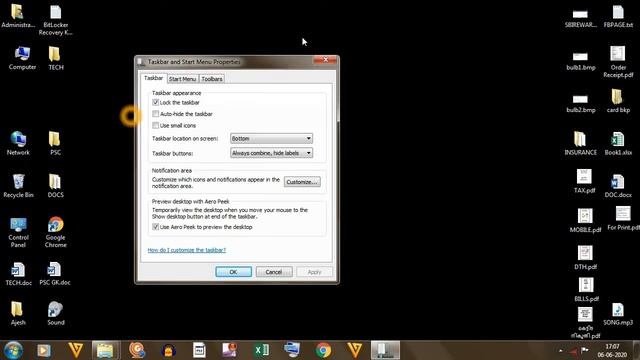The image size is (640, 360).
Task: Open Excel from the taskbar
Action: coord(262,350)
